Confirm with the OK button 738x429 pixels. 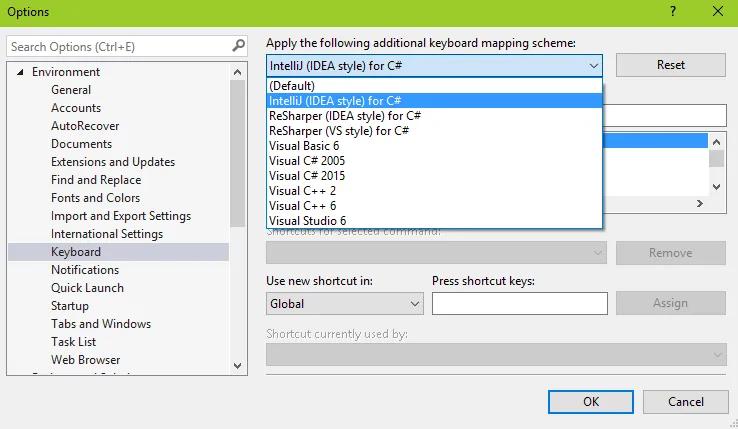point(591,402)
